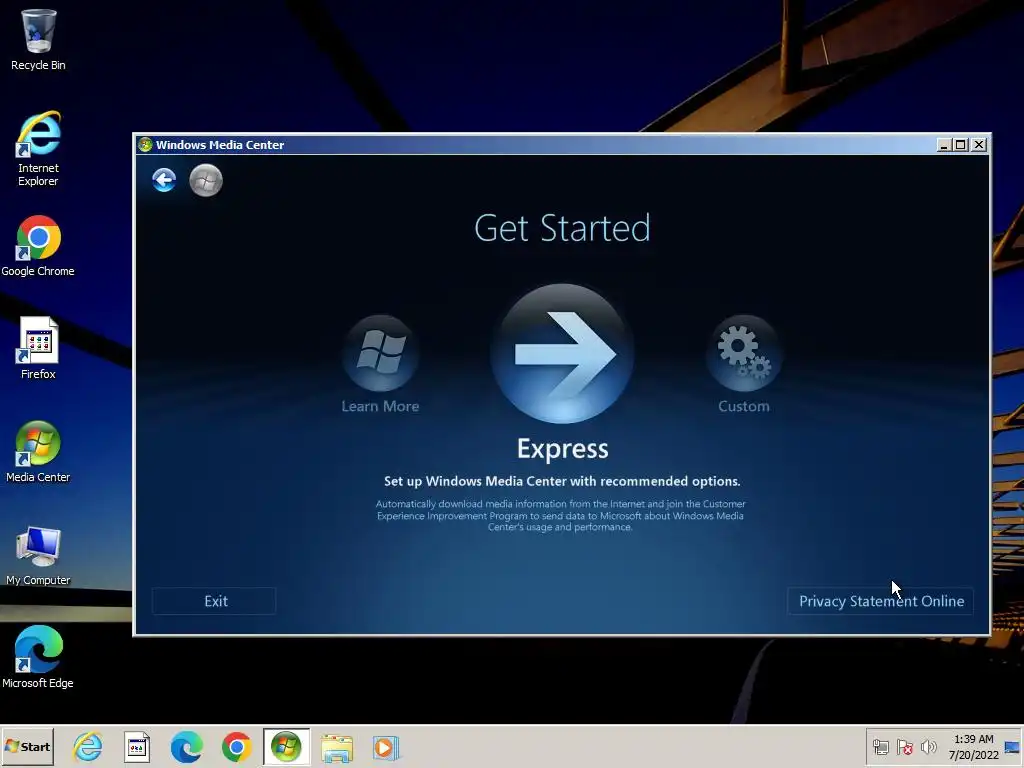Click the Get Started heading

(x=562, y=228)
